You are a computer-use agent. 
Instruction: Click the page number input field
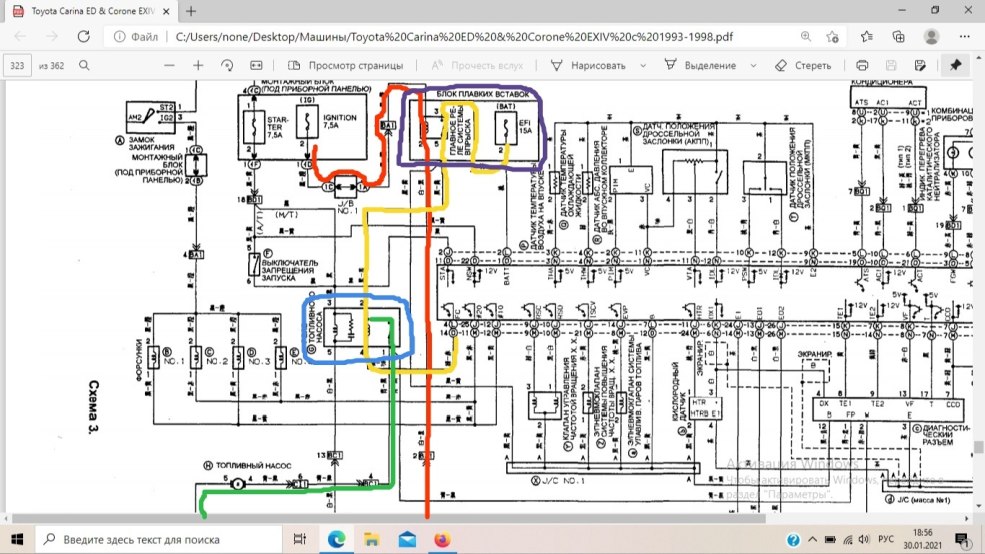pyautogui.click(x=18, y=65)
